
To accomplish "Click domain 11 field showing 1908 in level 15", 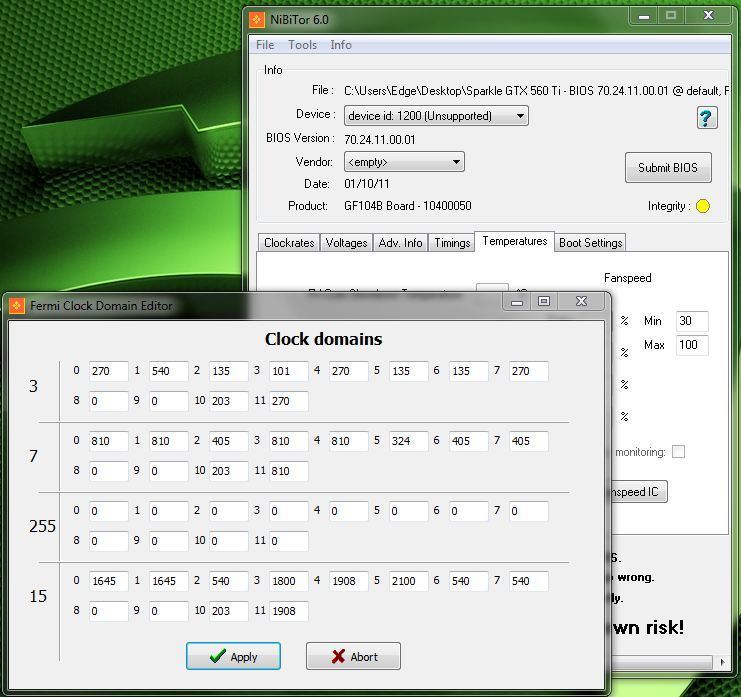I will pyautogui.click(x=289, y=611).
